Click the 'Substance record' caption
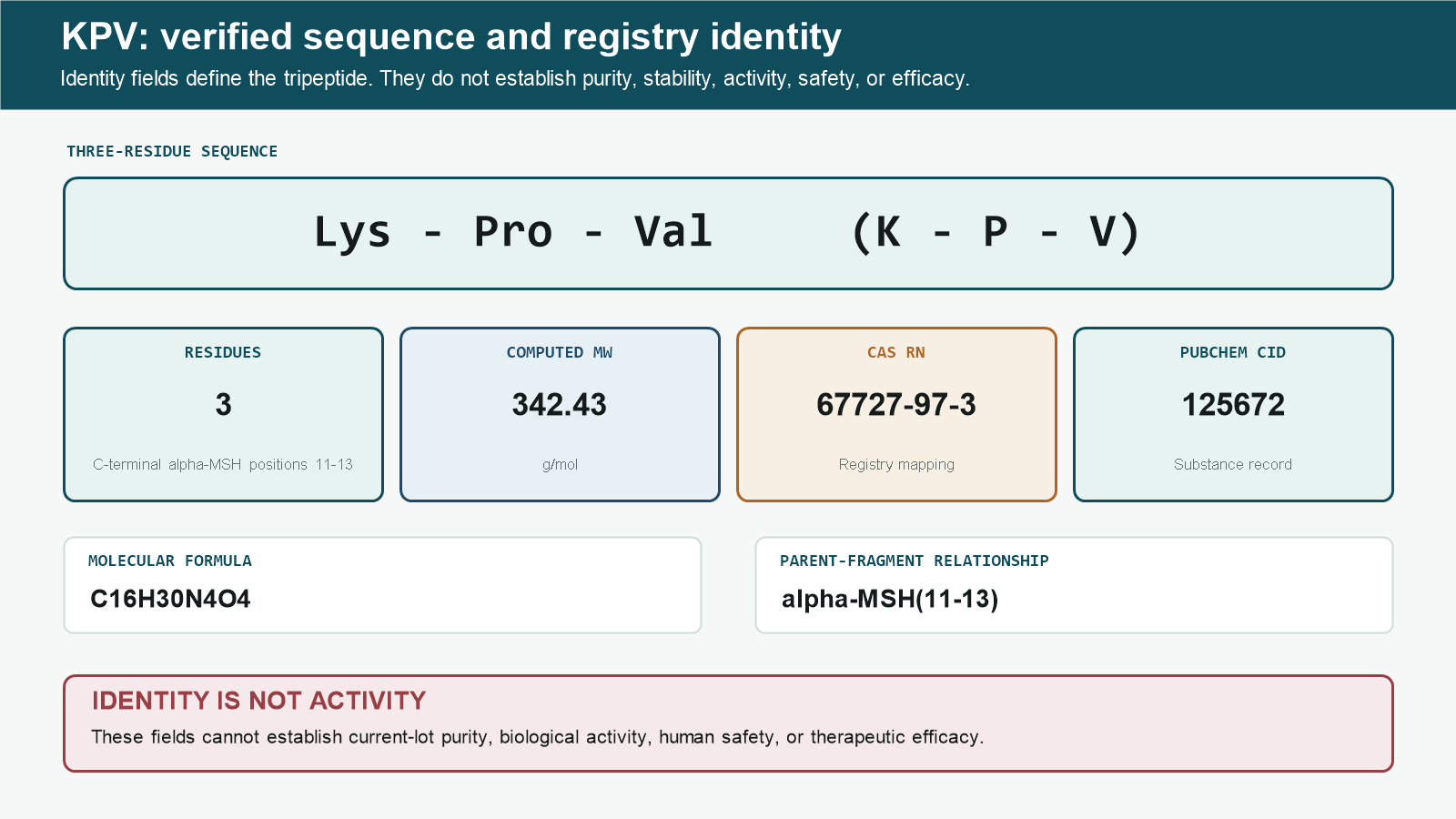 [x=1233, y=464]
